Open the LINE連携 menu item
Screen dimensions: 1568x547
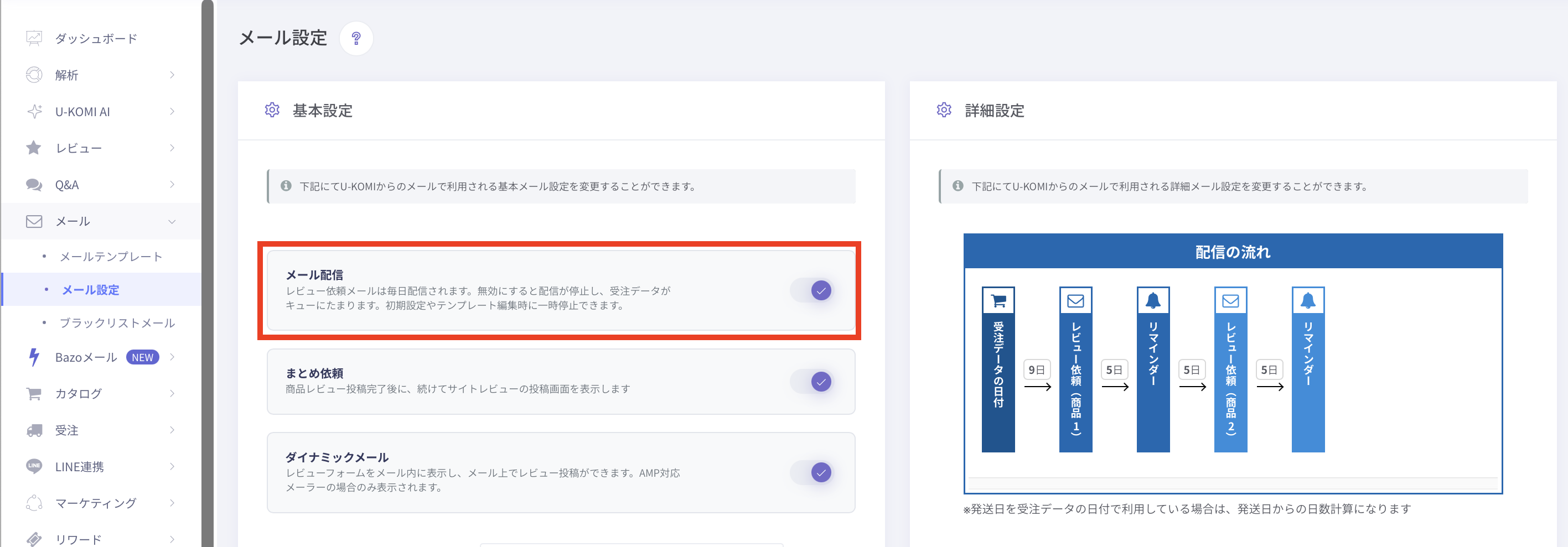click(x=101, y=467)
